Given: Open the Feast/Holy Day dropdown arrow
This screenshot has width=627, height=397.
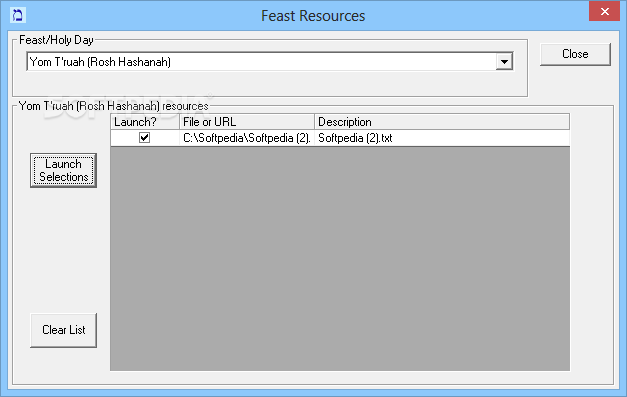Looking at the screenshot, I should click(x=504, y=62).
